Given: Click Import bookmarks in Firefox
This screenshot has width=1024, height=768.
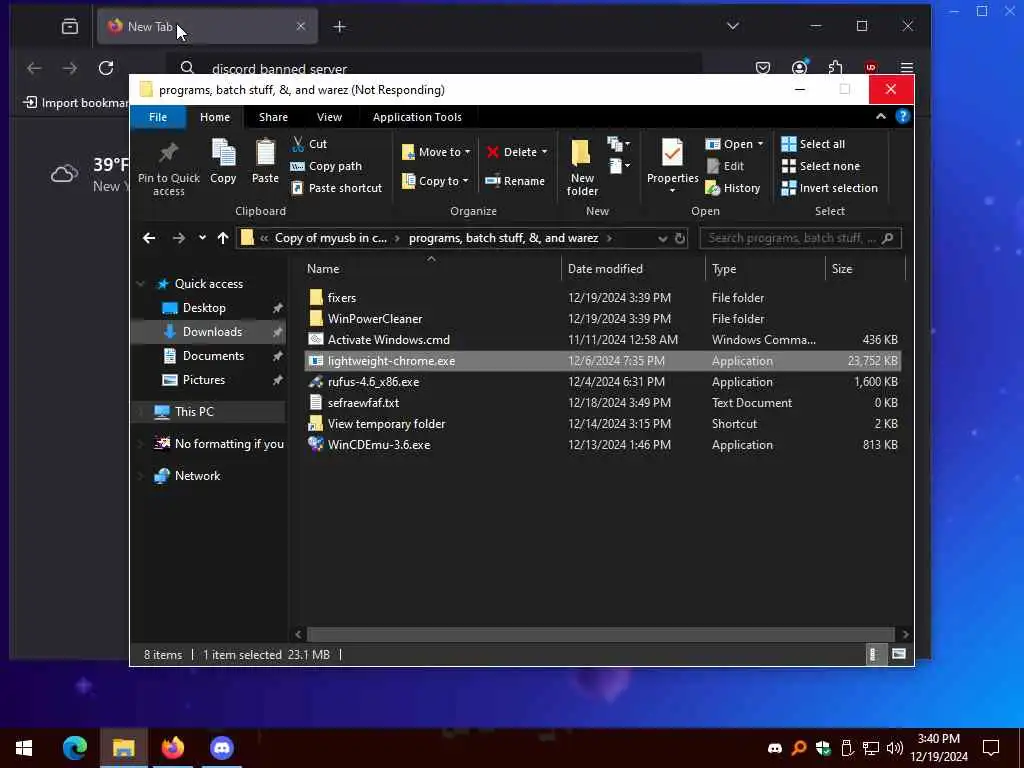Looking at the screenshot, I should (x=75, y=103).
